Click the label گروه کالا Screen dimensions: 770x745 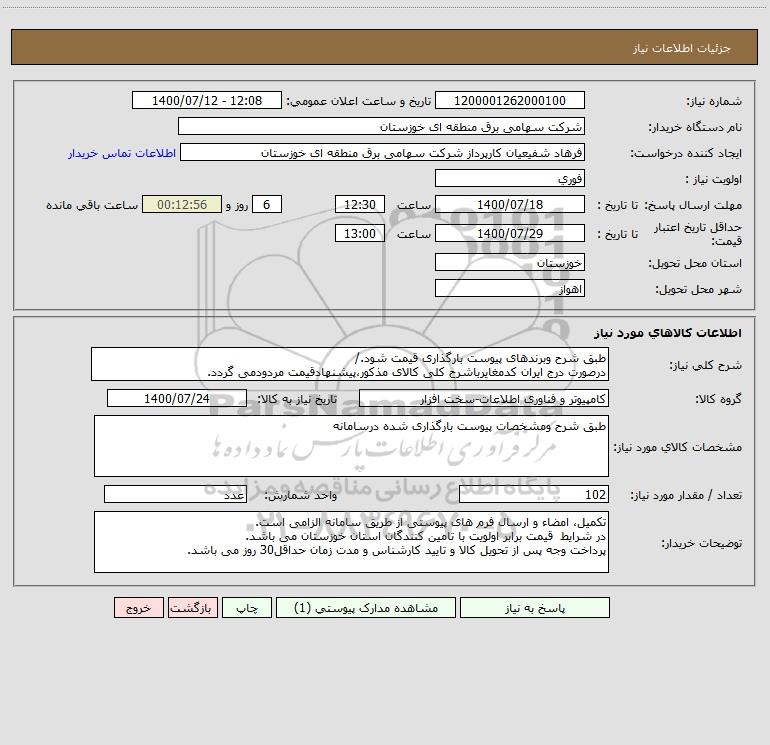[x=718, y=399]
